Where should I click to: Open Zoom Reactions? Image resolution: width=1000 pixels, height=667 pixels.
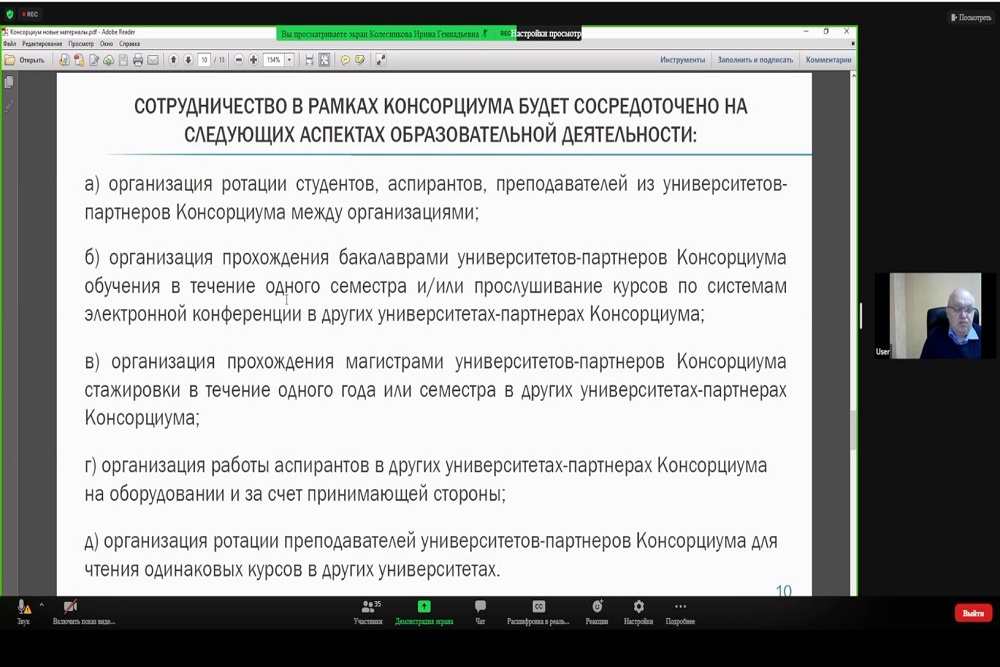tap(597, 611)
